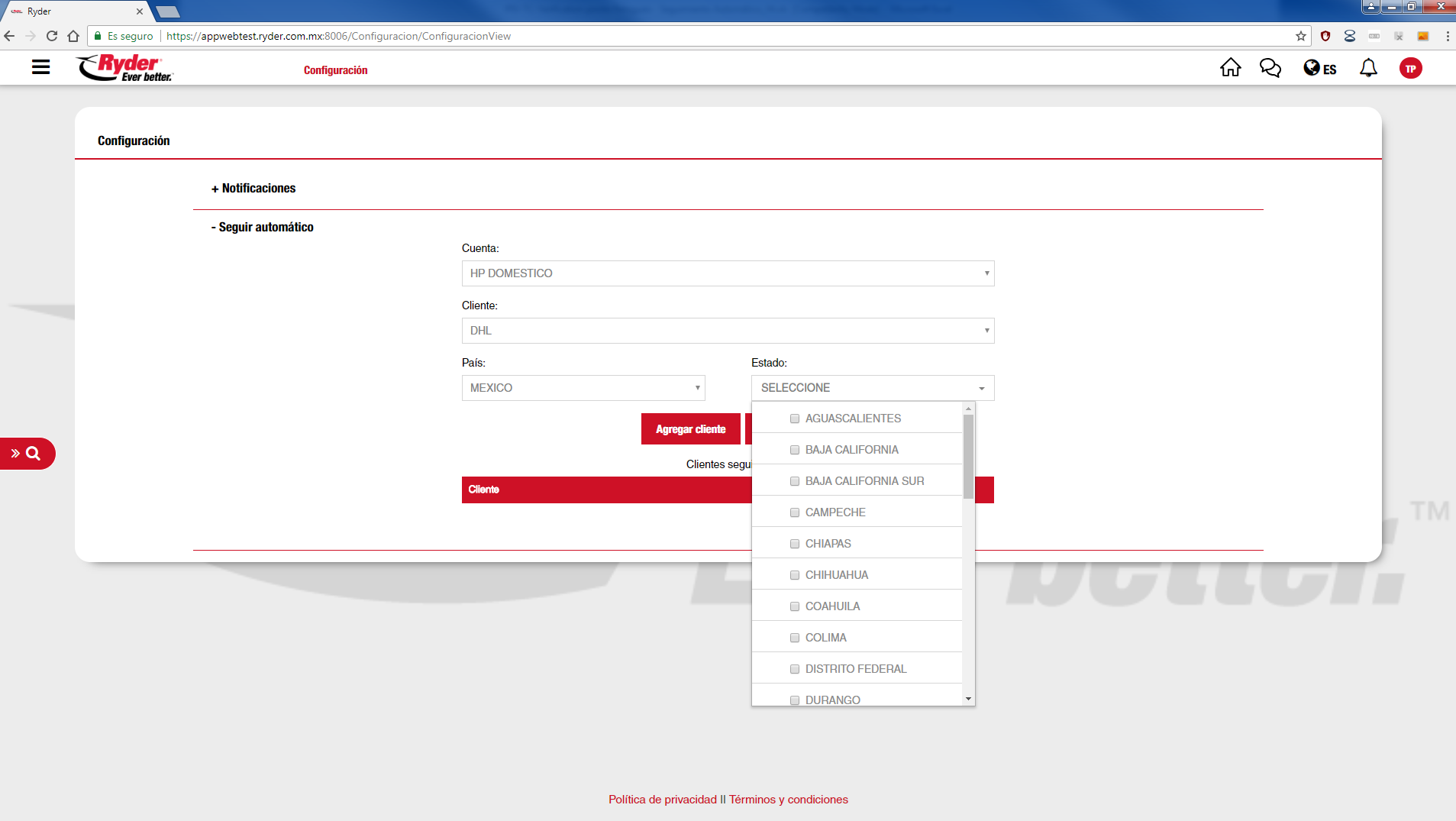Select the CHIHUAHUA state checkbox

coord(795,575)
